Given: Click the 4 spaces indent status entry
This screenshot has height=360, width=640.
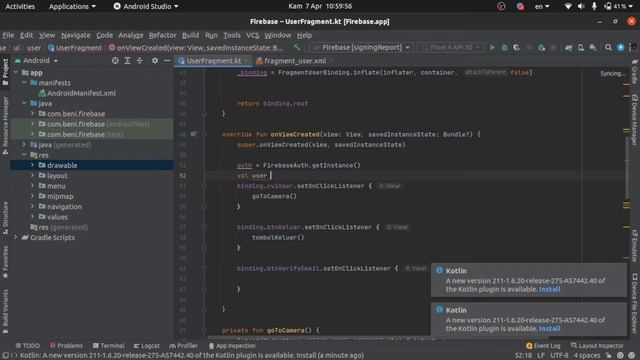Looking at the screenshot, I should pos(587,356).
